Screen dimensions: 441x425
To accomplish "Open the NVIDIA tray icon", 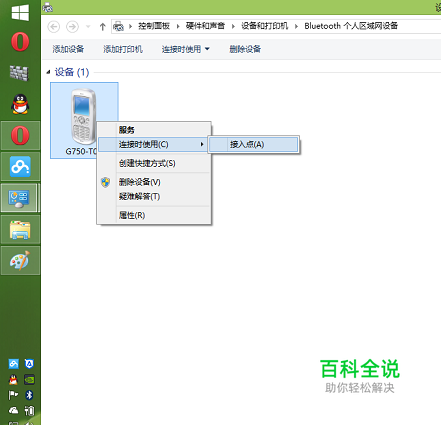I will (29, 379).
